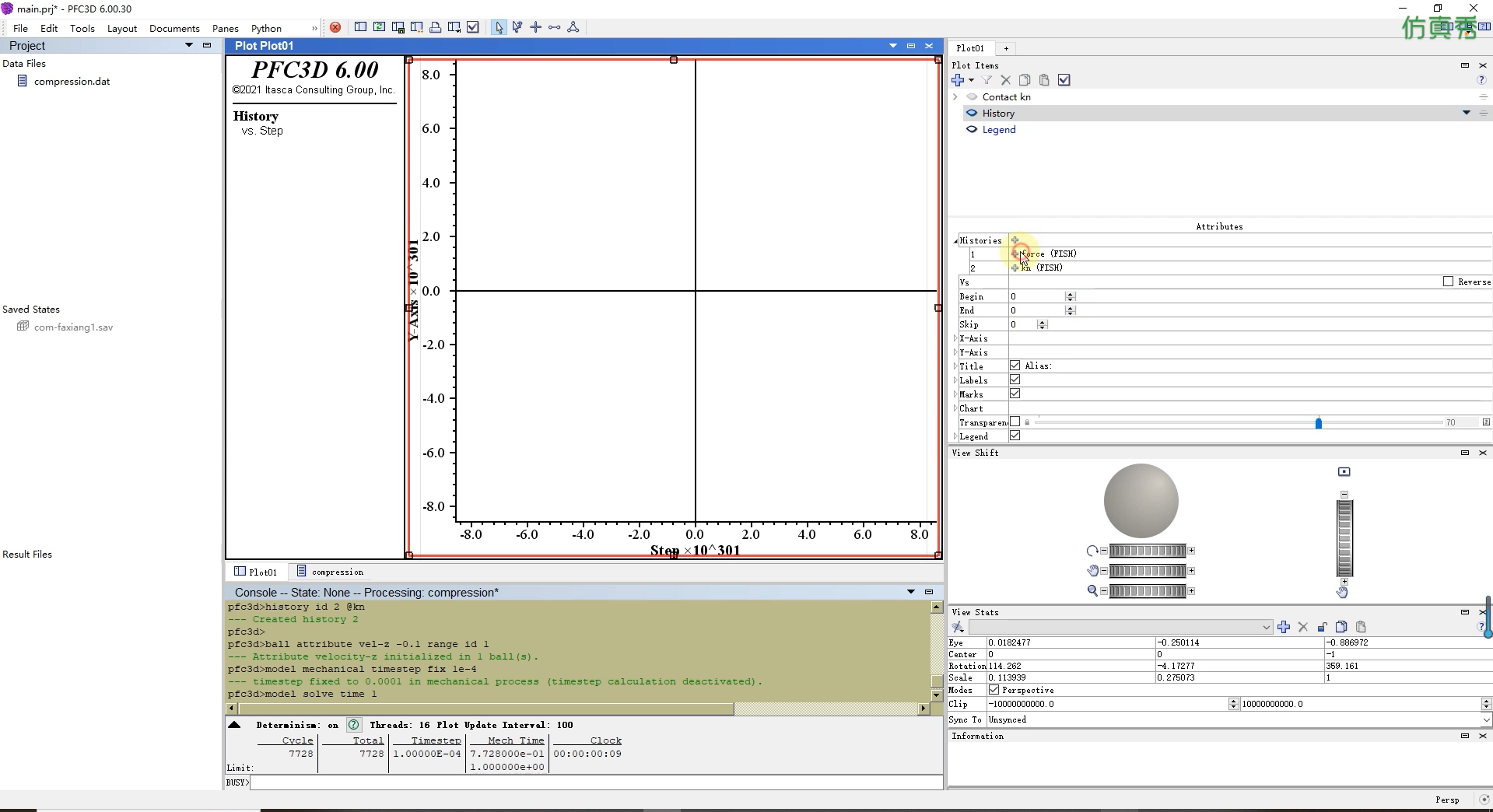Expand the Y-Axis attribute group

955,352
